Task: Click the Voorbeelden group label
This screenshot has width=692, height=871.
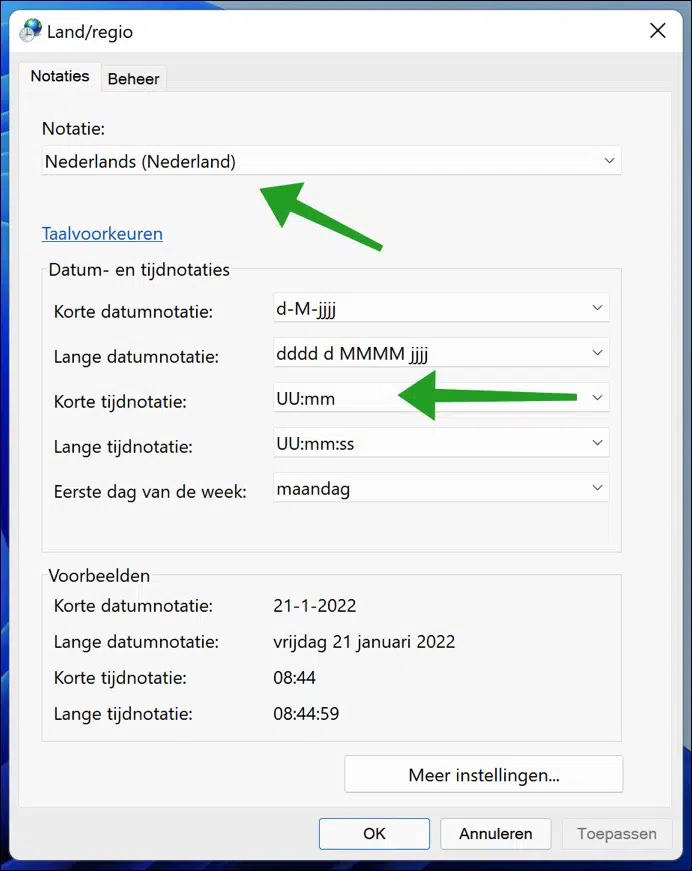Action: click(x=99, y=575)
